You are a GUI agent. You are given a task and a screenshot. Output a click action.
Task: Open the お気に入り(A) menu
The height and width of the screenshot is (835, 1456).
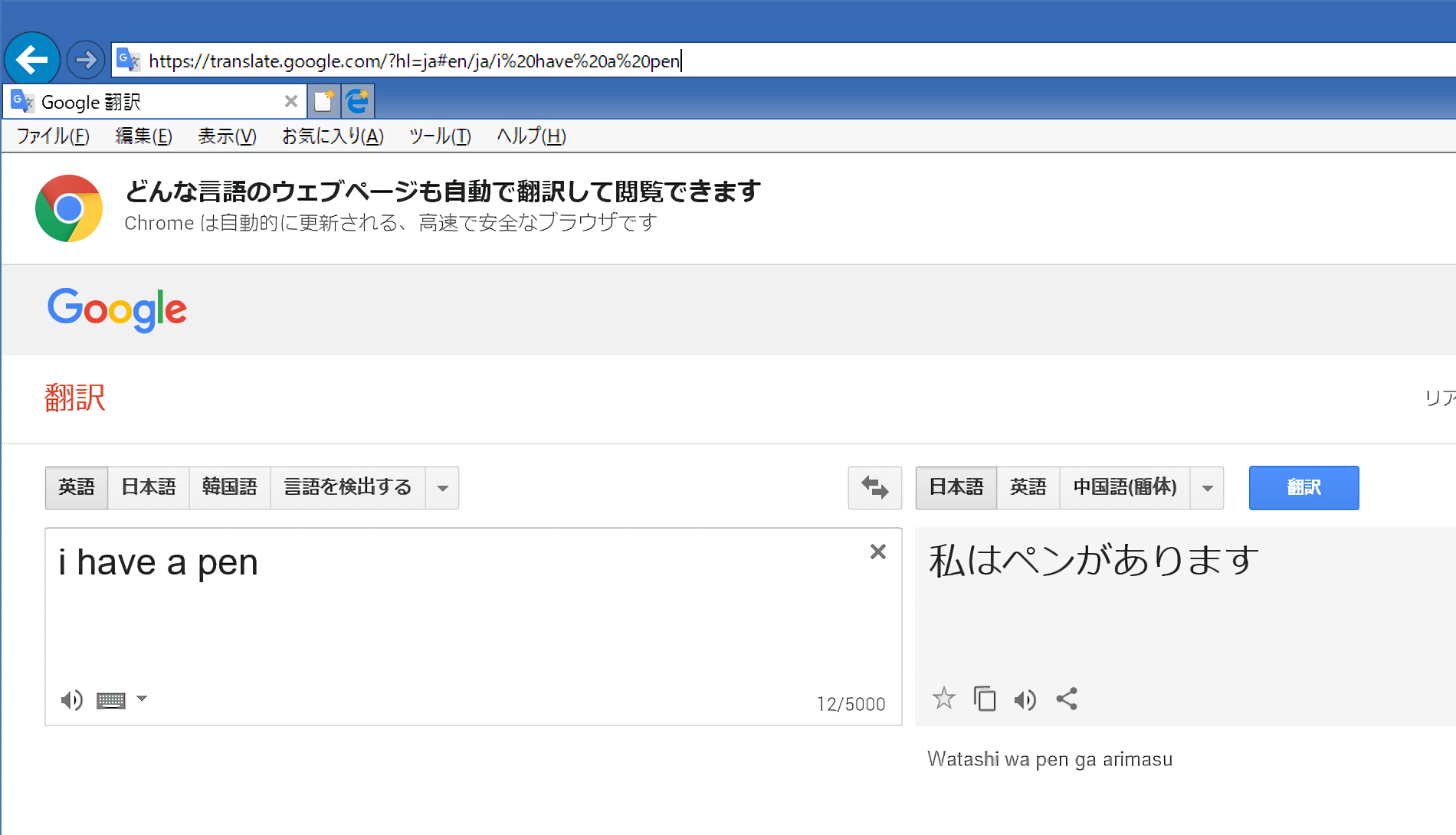pyautogui.click(x=333, y=136)
